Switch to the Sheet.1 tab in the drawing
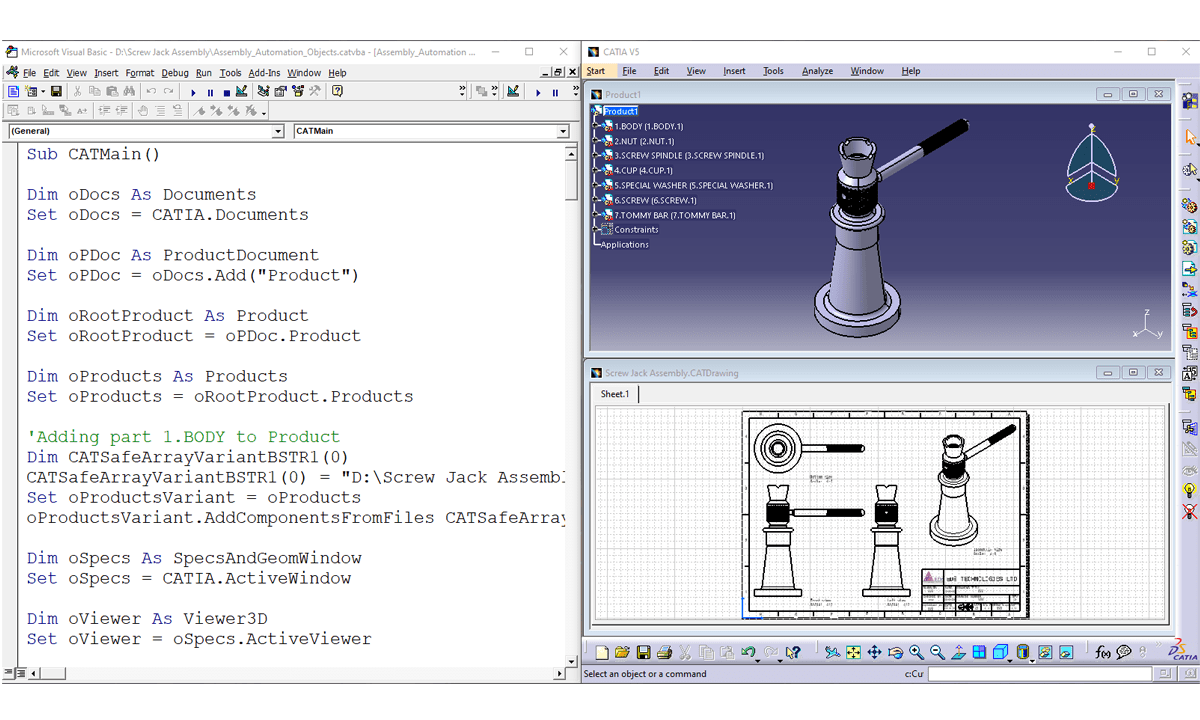The image size is (1200, 720). coord(614,394)
